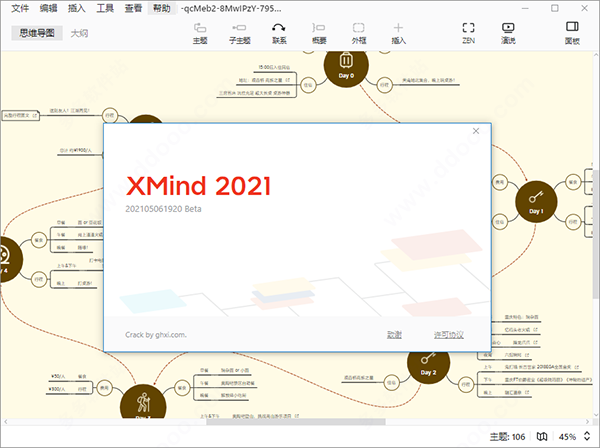Click the circular 行程 node below-left of Day 4
Viewport: 600px width, 448px height.
click(x=39, y=279)
